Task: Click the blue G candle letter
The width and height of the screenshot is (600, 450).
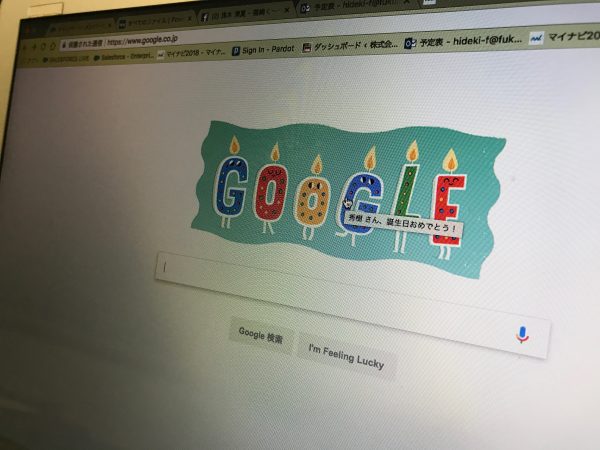Action: 230,188
